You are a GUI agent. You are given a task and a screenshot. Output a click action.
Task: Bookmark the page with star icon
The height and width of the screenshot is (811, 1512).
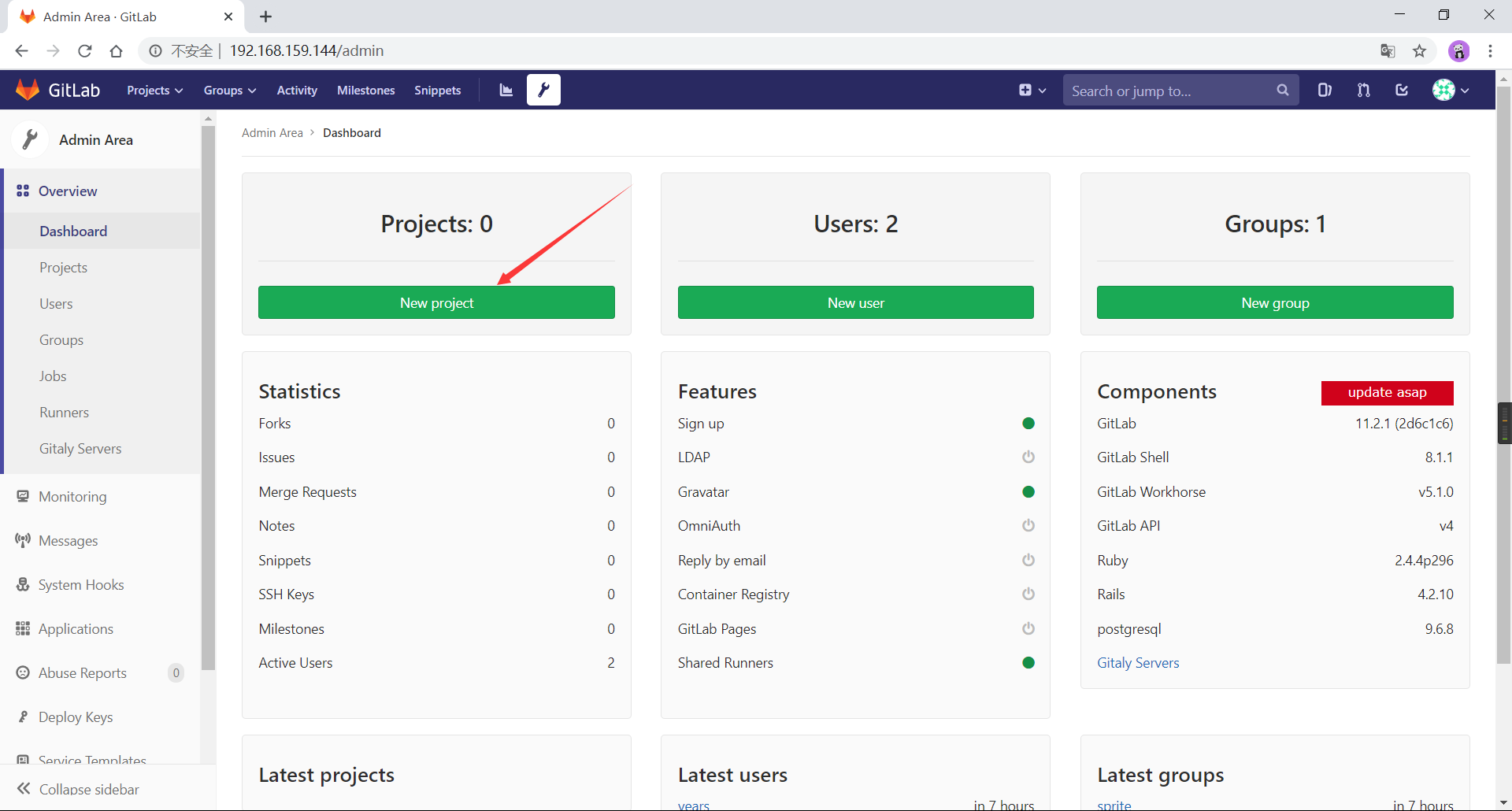coord(1419,51)
